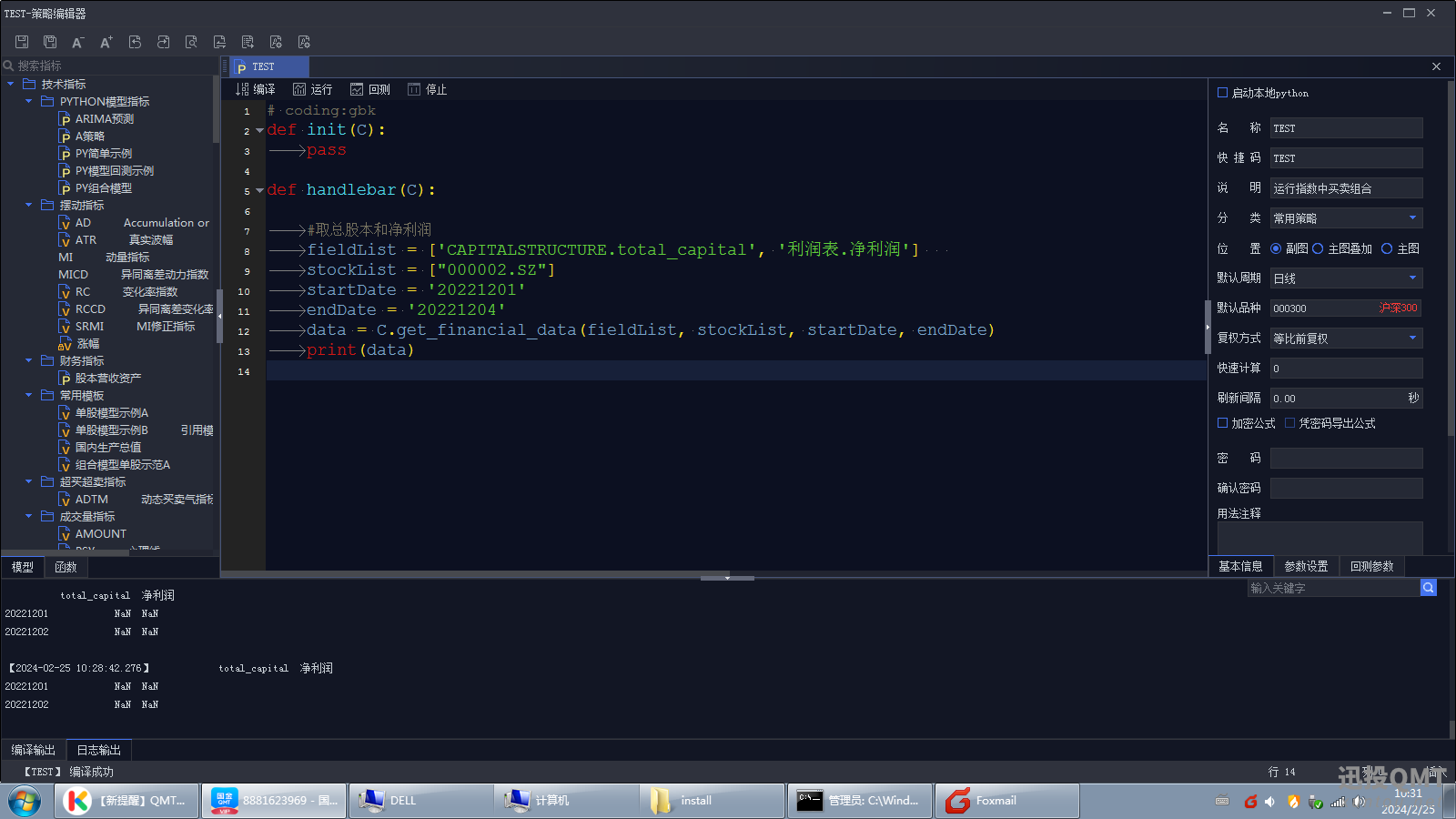The image size is (1456, 819).
Task: Open the 分类 常用策略 dropdown
Action: tap(1346, 218)
